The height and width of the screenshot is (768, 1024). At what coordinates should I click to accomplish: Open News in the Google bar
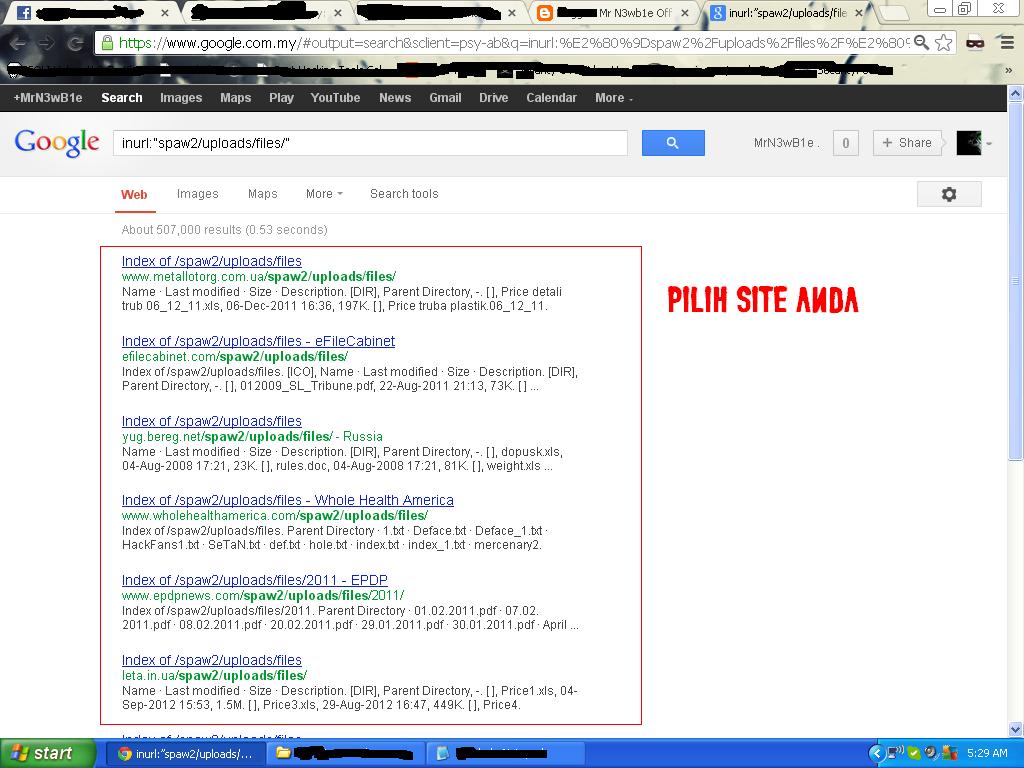[395, 98]
